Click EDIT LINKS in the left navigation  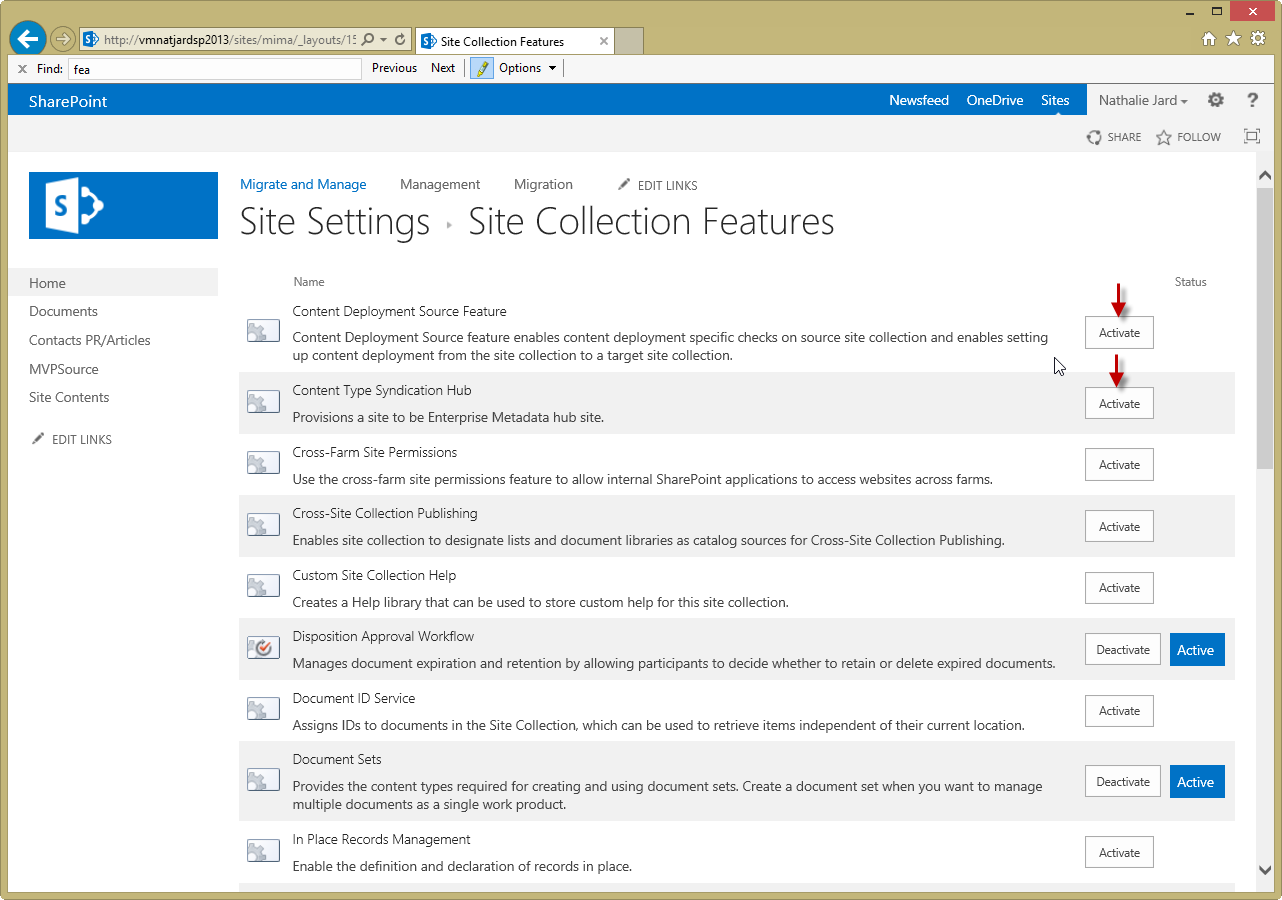click(x=72, y=439)
